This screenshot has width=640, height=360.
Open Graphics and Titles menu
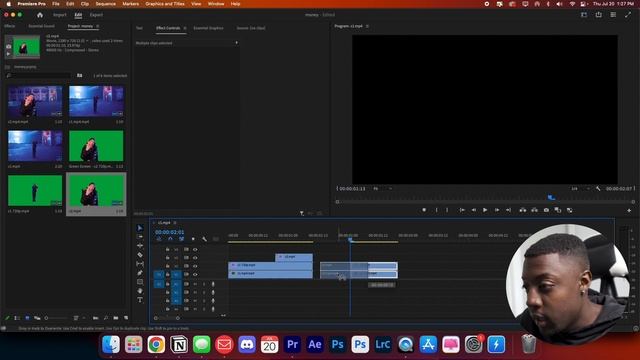coord(165,4)
